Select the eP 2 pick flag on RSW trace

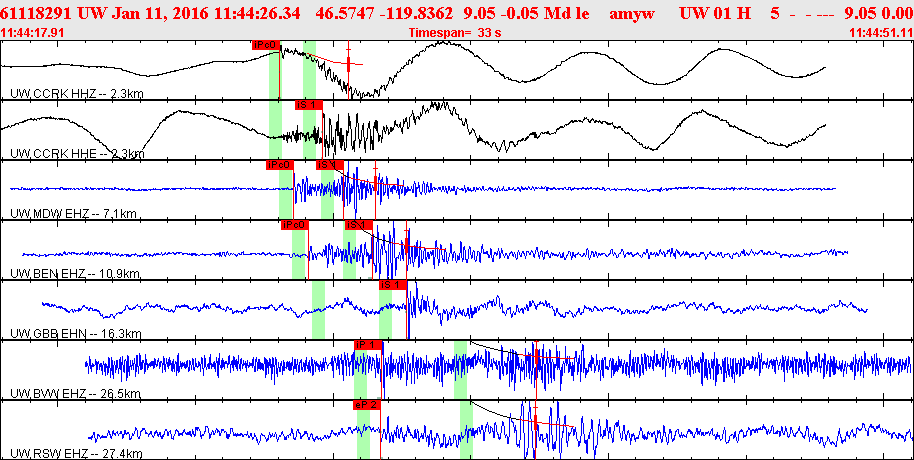[x=367, y=405]
